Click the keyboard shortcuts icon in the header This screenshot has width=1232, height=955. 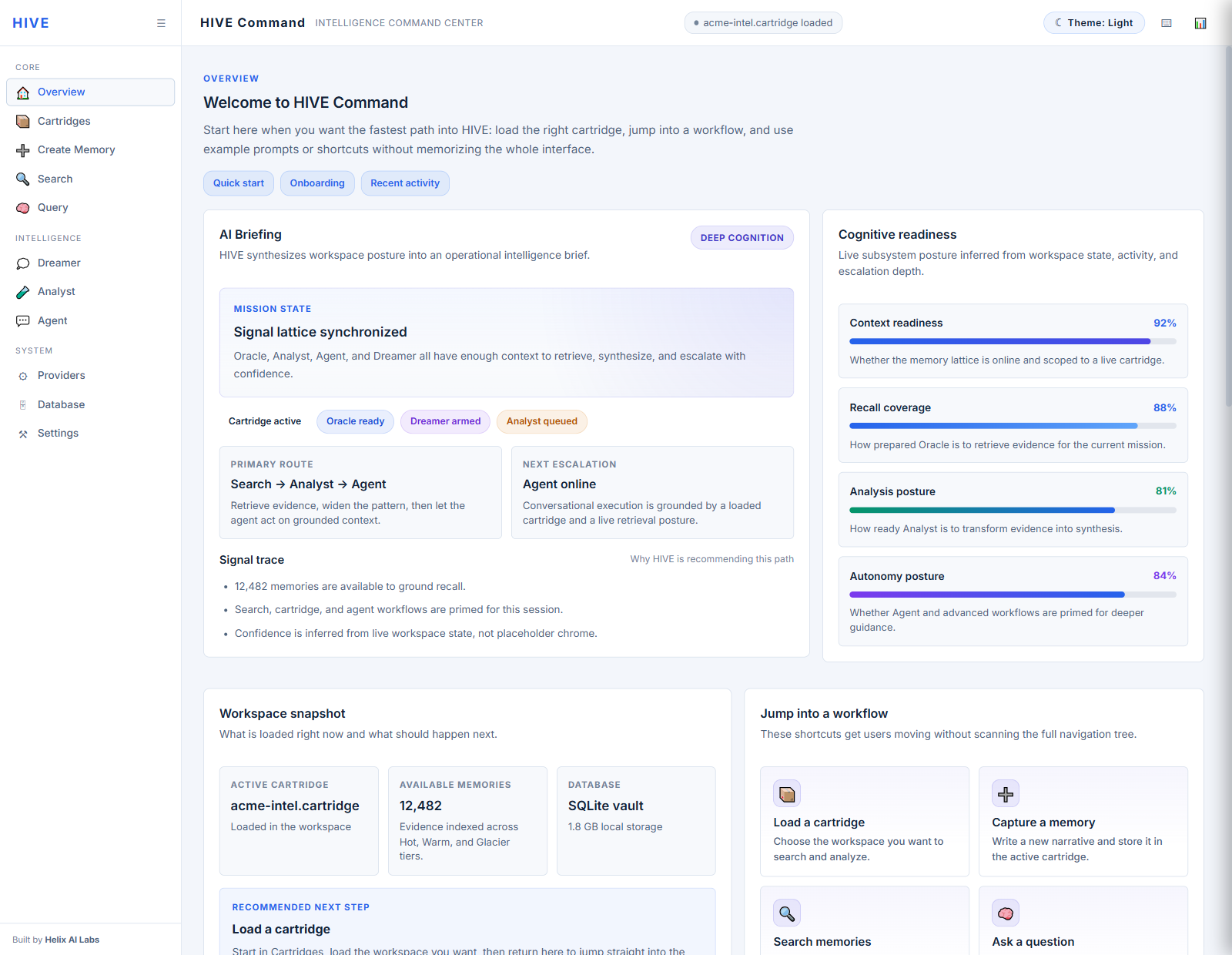coord(1166,23)
